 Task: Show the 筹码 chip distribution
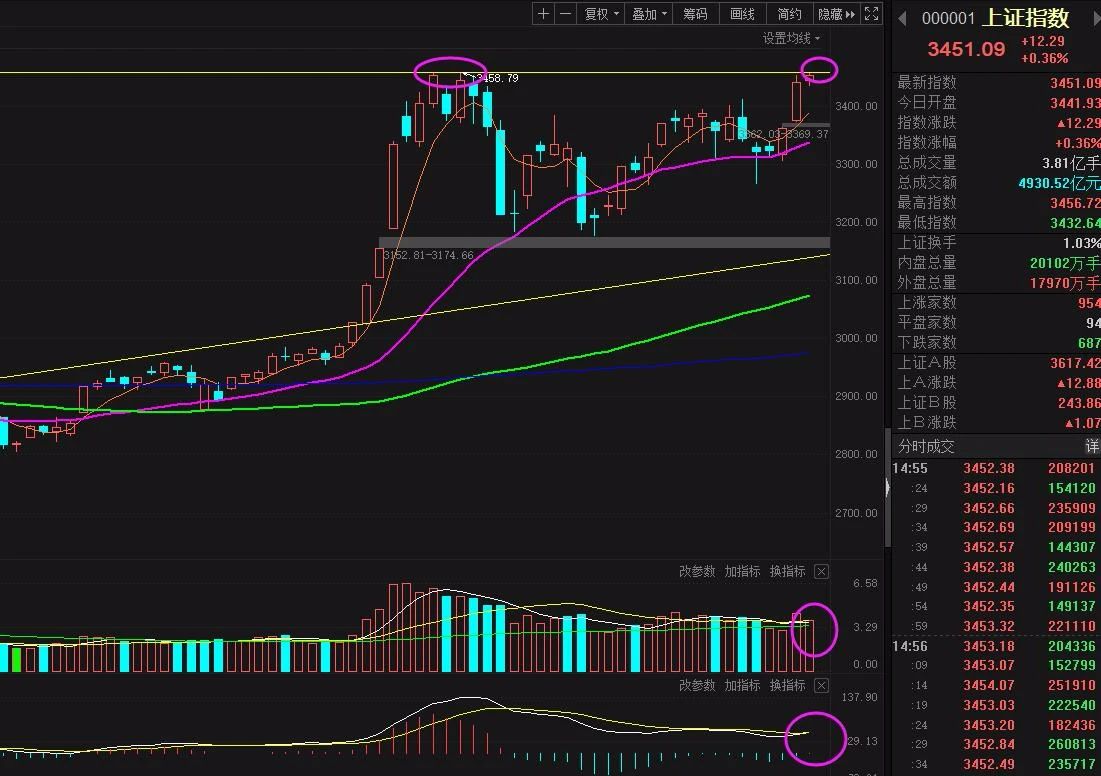tap(695, 14)
